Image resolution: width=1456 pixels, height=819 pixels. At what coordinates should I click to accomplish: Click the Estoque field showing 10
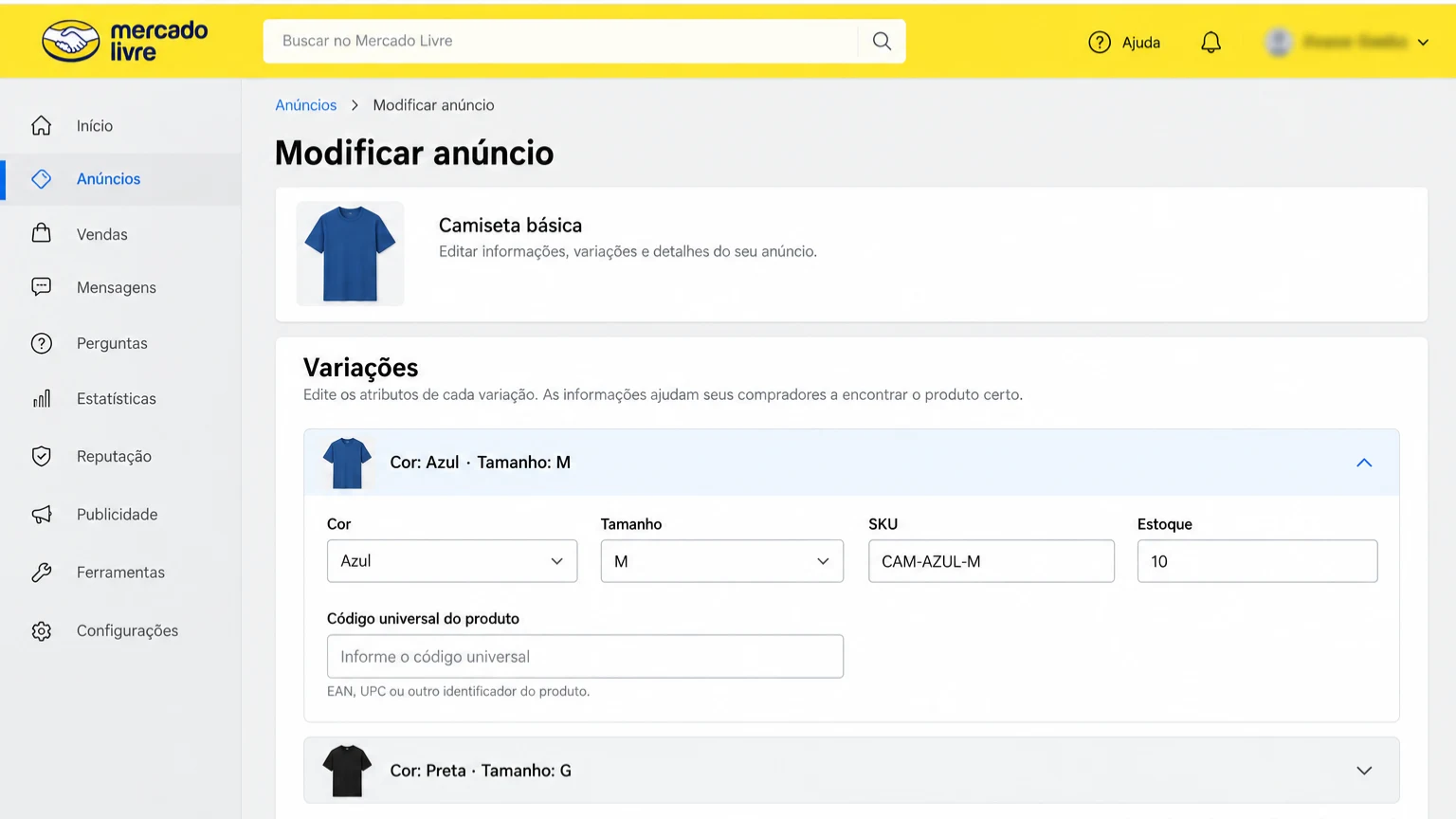[1257, 561]
